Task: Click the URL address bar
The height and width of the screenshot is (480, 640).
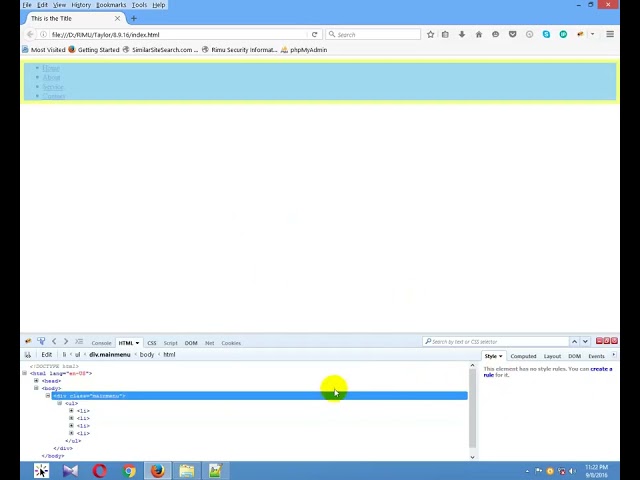Action: 179,35
